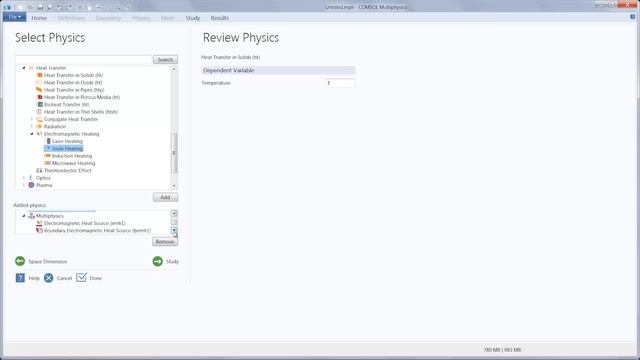Click the Save icon in quick access toolbar

[x=40, y=7]
